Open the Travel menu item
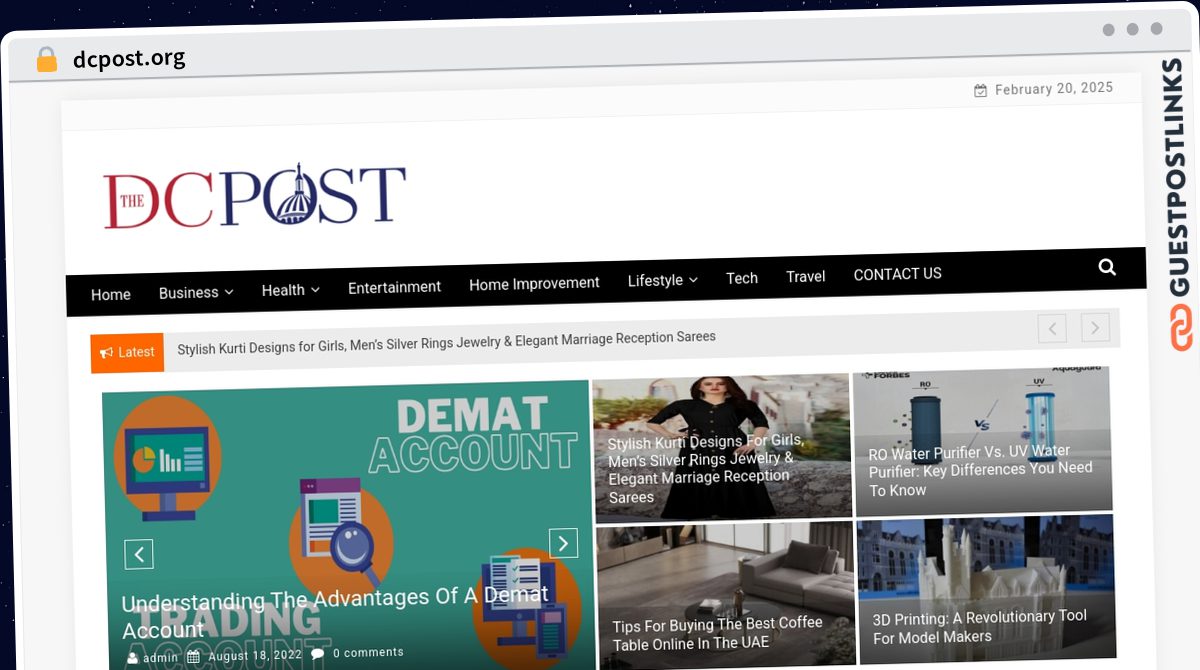Image resolution: width=1200 pixels, height=670 pixels. 806,276
